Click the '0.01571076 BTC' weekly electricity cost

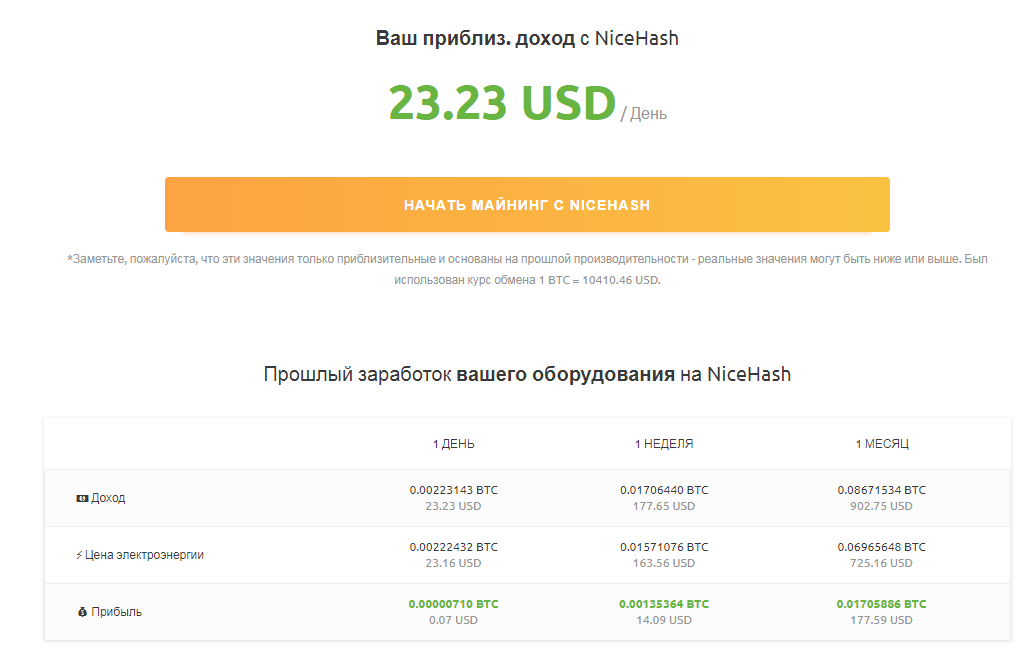click(663, 547)
